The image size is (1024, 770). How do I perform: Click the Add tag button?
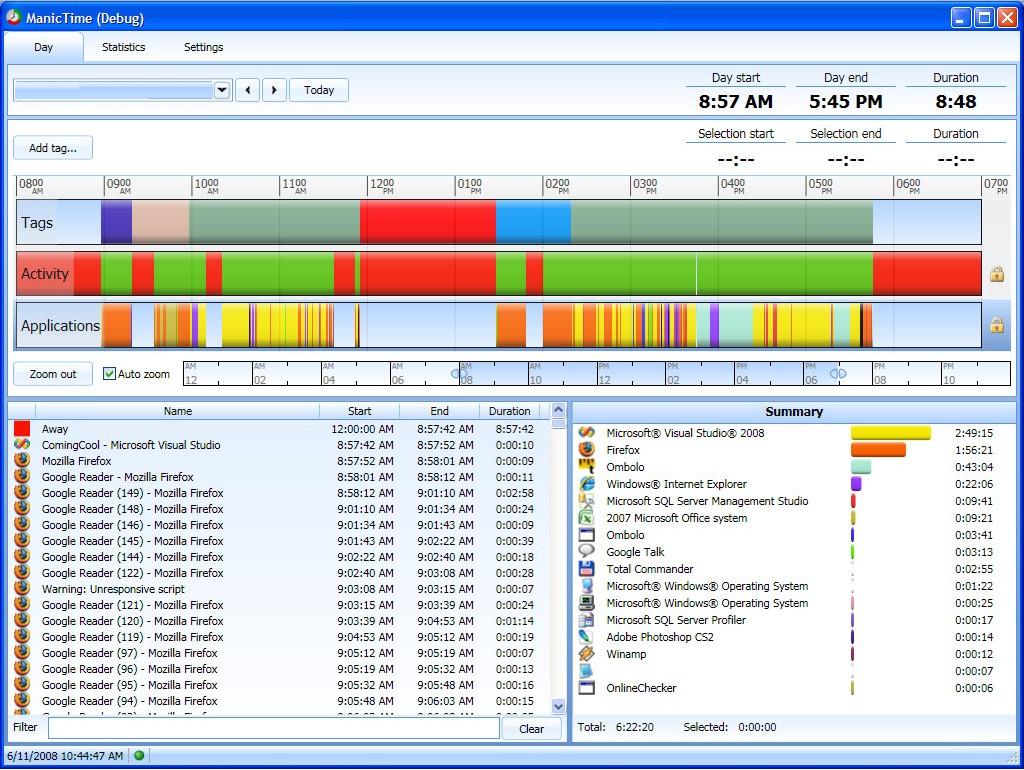click(x=53, y=148)
